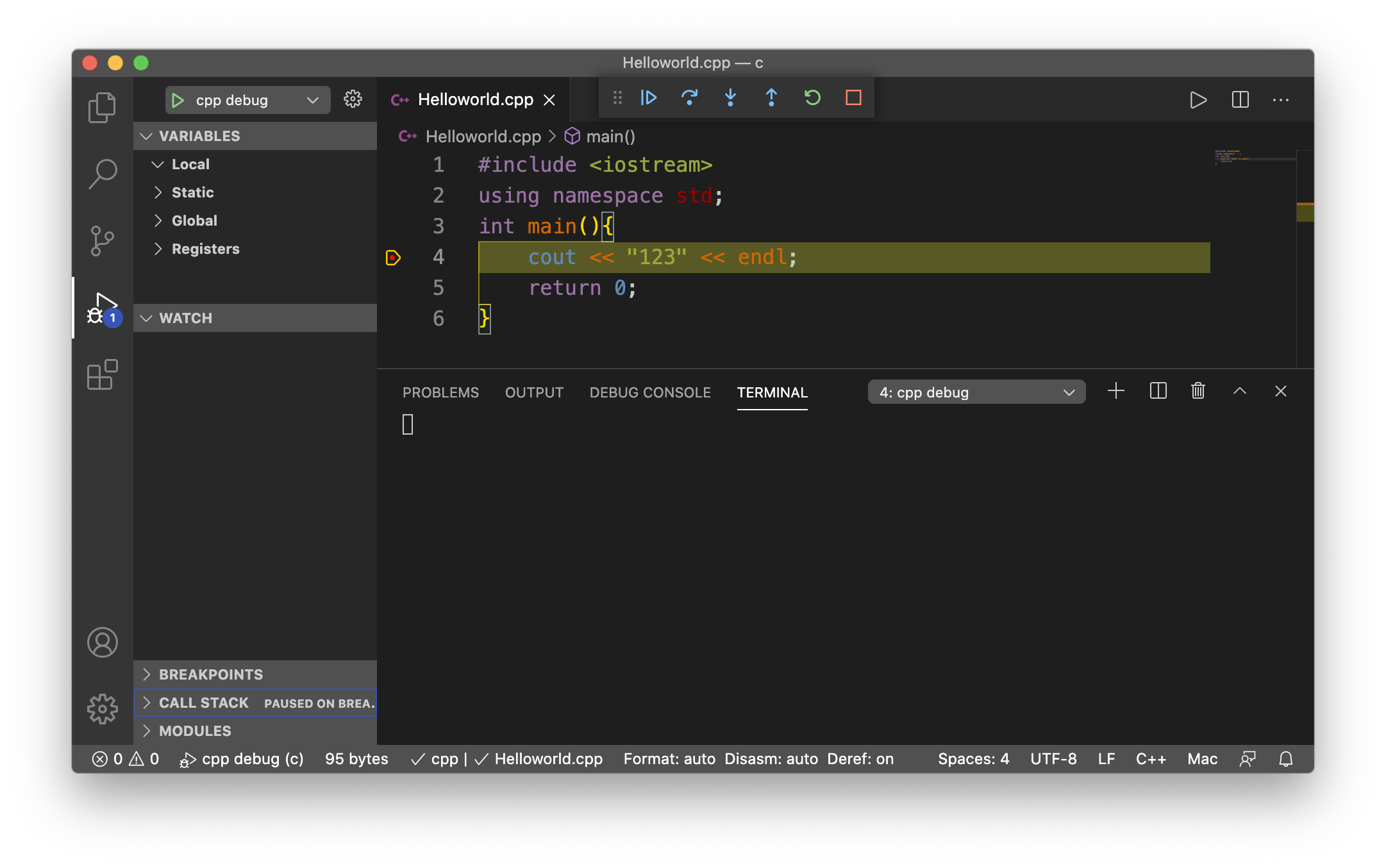Viewport: 1386px width, 868px height.
Task: Toggle Deref: on in status bar
Action: click(x=860, y=759)
